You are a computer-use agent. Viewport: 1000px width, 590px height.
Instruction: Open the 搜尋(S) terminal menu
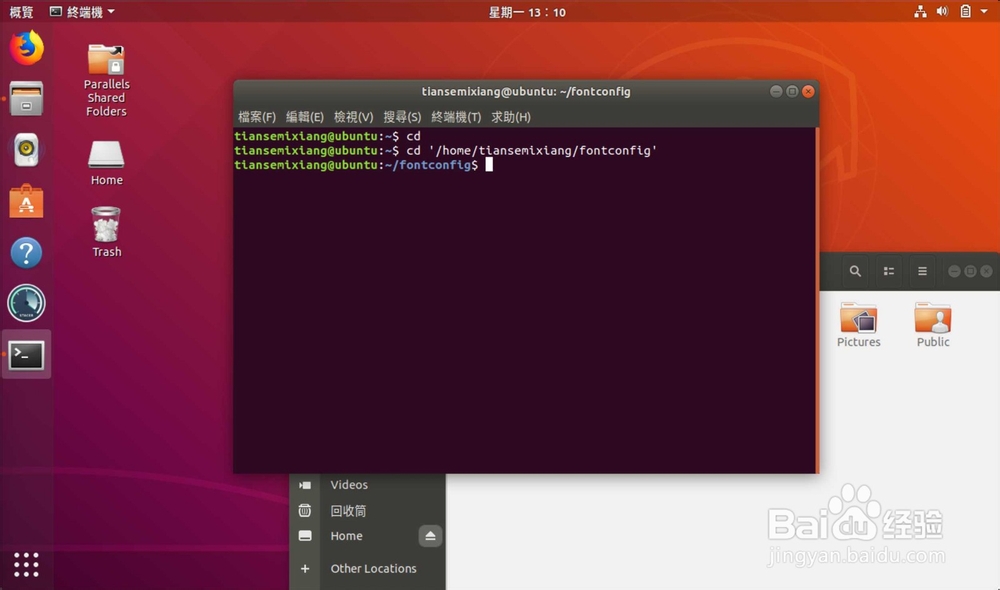[402, 117]
